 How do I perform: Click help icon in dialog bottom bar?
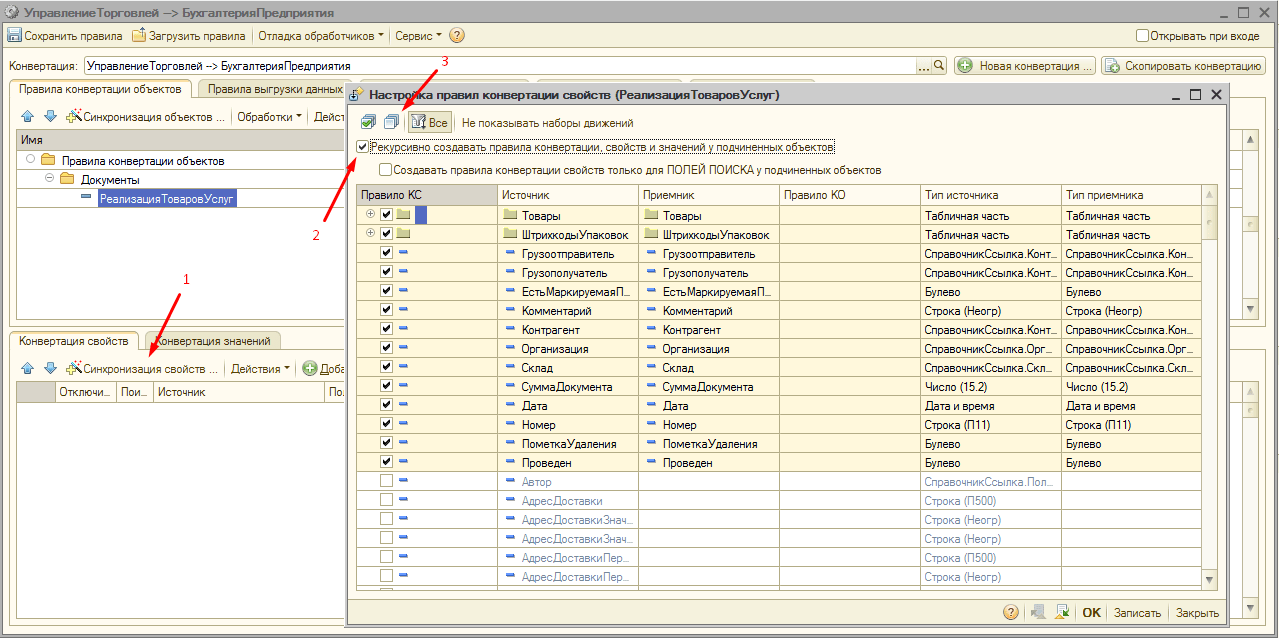point(1011,612)
